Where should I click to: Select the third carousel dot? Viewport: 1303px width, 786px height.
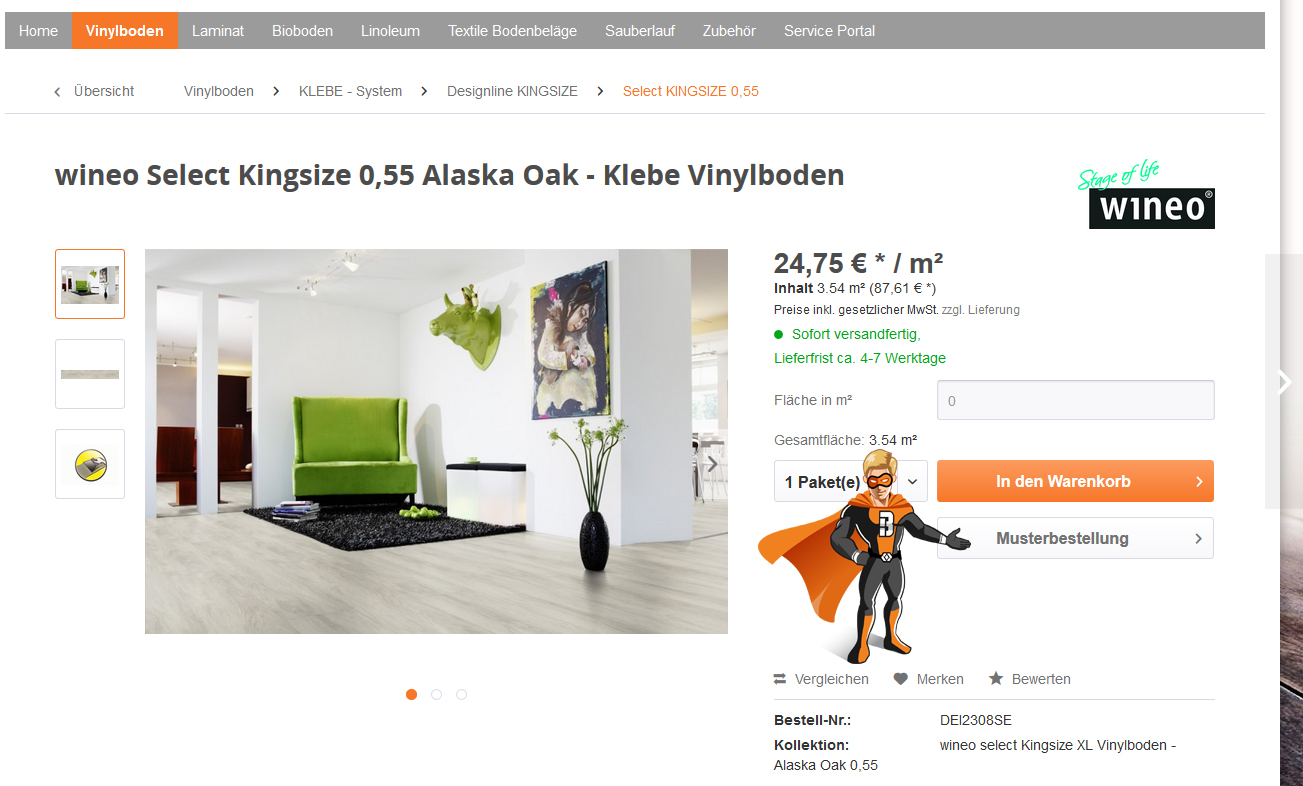tap(461, 694)
